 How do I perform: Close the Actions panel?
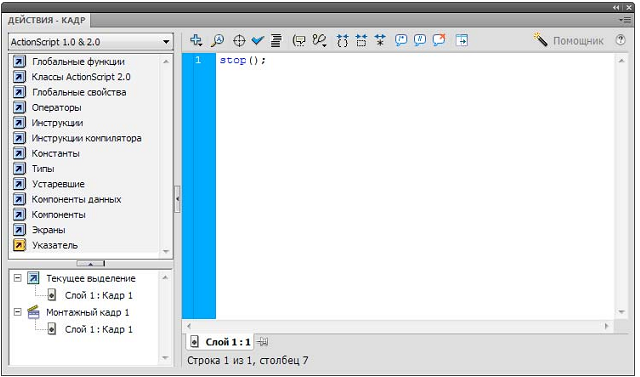click(x=629, y=8)
